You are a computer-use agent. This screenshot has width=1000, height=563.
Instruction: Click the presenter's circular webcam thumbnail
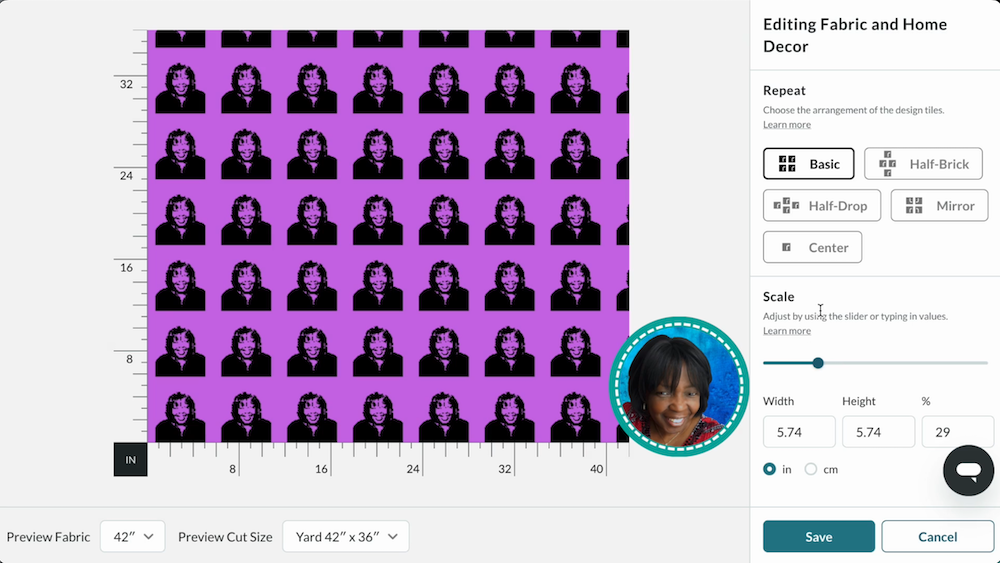[x=679, y=387]
